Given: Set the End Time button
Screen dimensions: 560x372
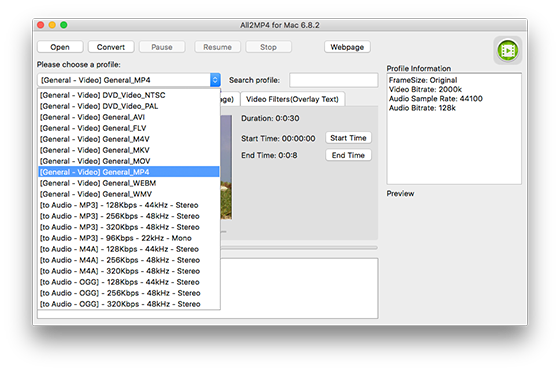Looking at the screenshot, I should pyautogui.click(x=348, y=155).
